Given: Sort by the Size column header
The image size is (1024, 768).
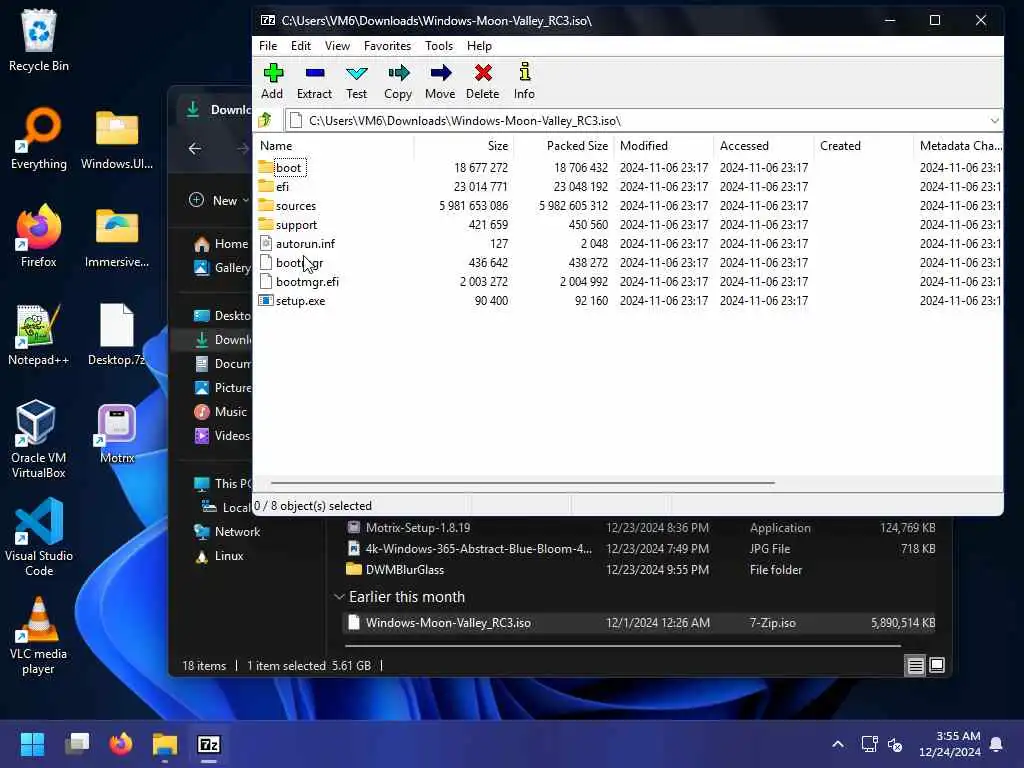Looking at the screenshot, I should tap(464, 146).
